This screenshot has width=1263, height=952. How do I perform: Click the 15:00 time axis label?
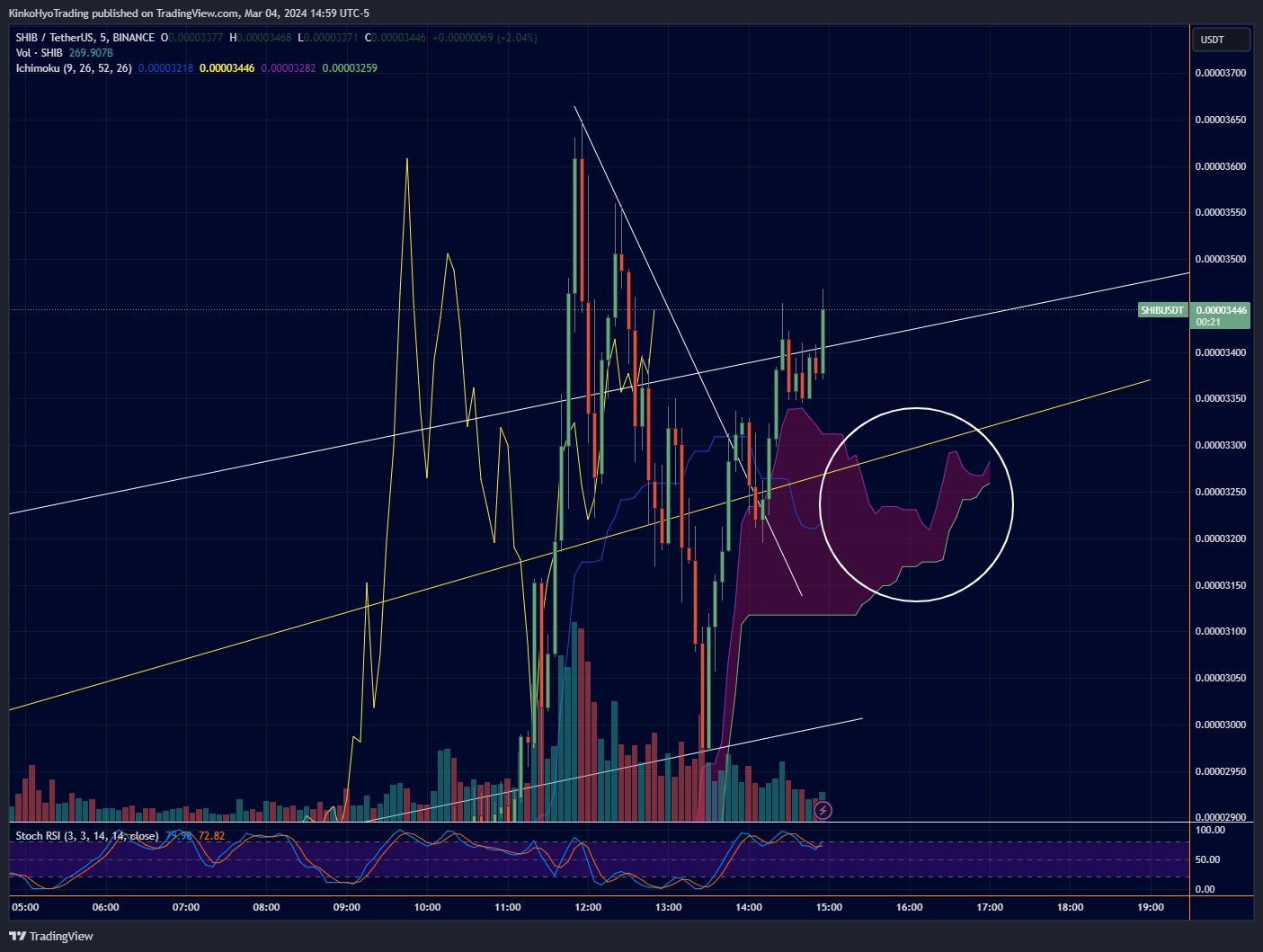click(829, 907)
